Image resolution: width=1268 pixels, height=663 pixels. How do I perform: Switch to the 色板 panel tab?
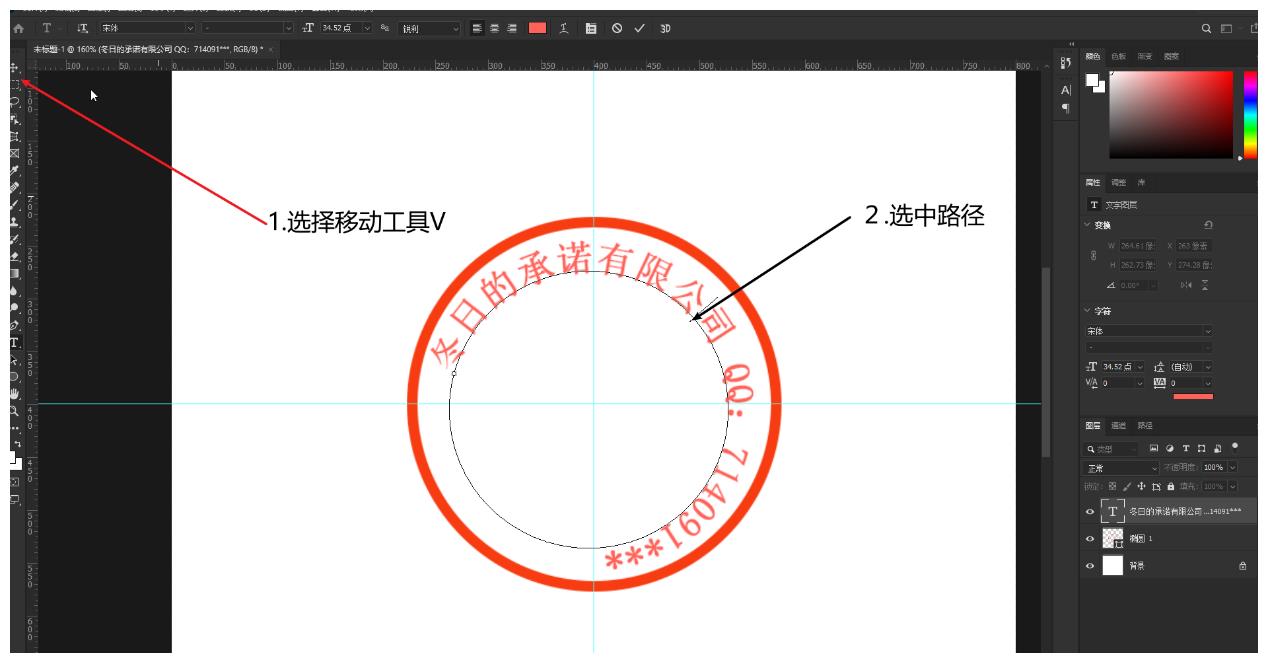1121,58
